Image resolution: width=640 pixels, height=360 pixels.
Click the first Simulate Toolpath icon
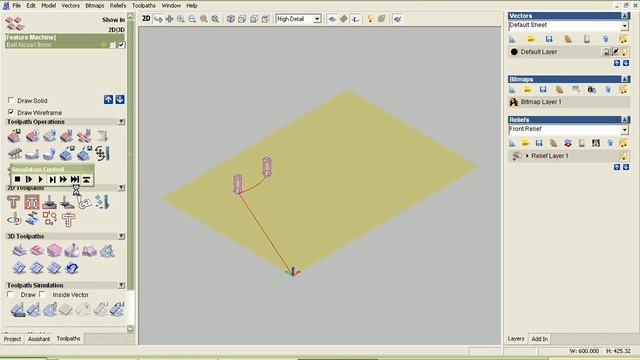pyautogui.click(x=18, y=310)
